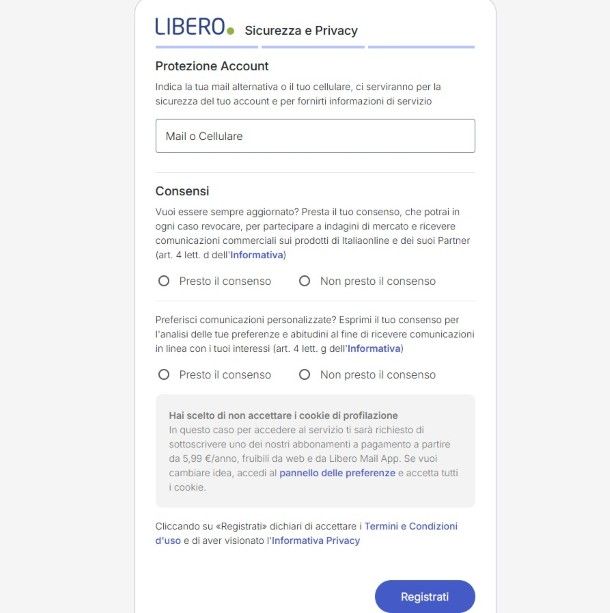Open the Informativa Privacy link
The image size is (610, 613).
316,541
